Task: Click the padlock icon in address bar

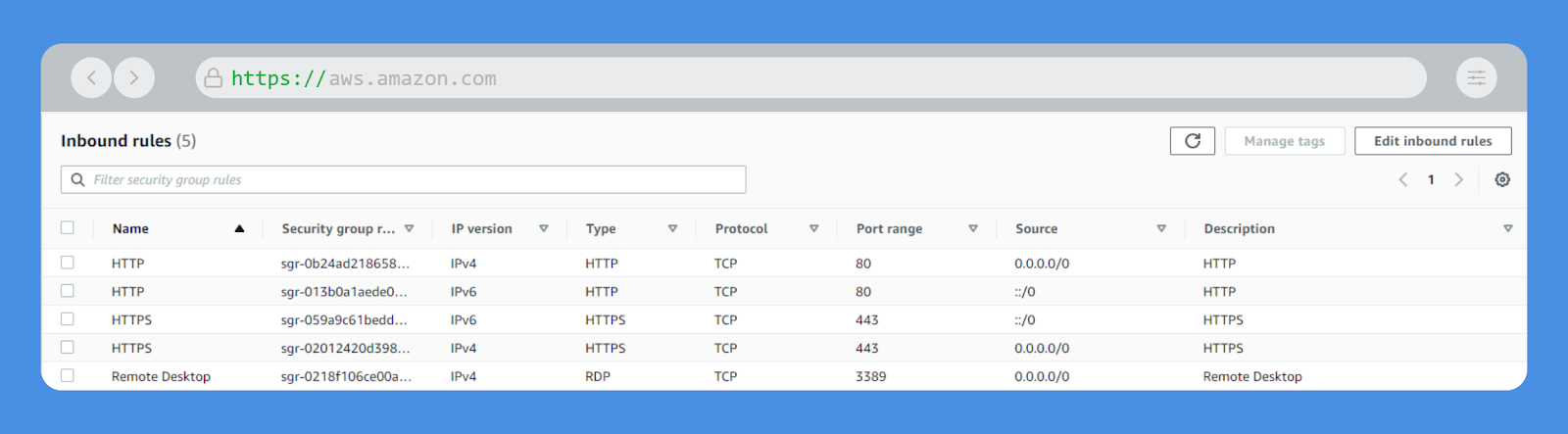Action: pos(213,78)
